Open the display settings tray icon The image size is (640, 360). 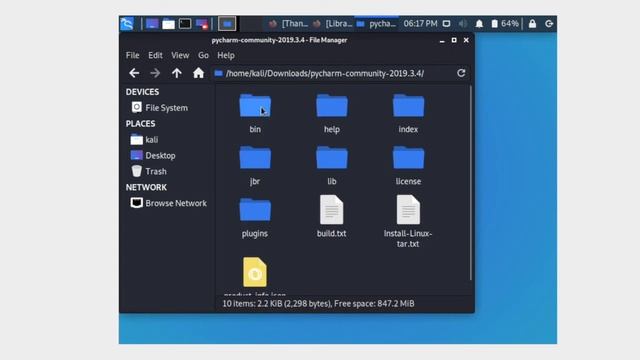point(447,24)
